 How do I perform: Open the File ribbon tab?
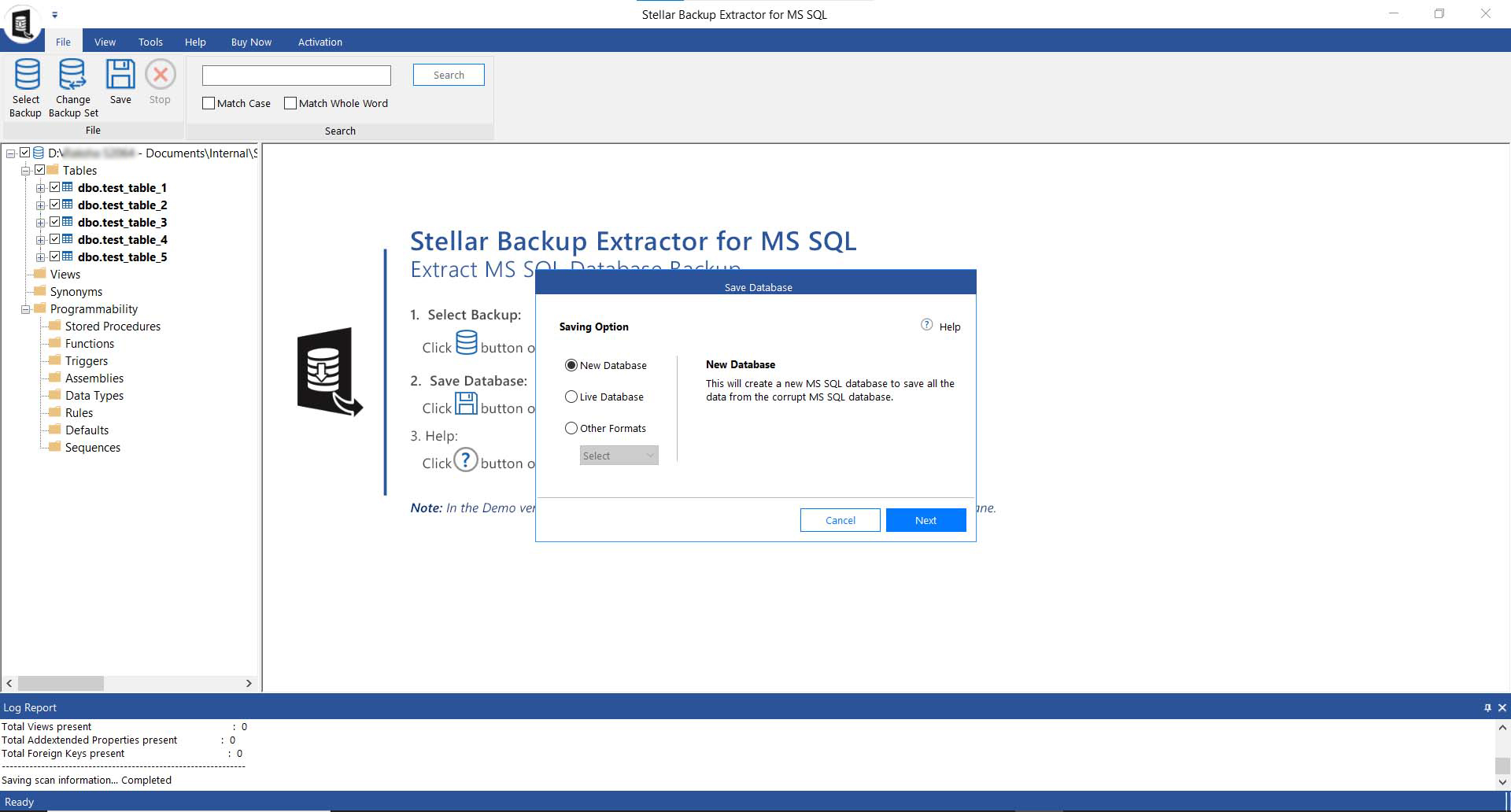pos(63,42)
